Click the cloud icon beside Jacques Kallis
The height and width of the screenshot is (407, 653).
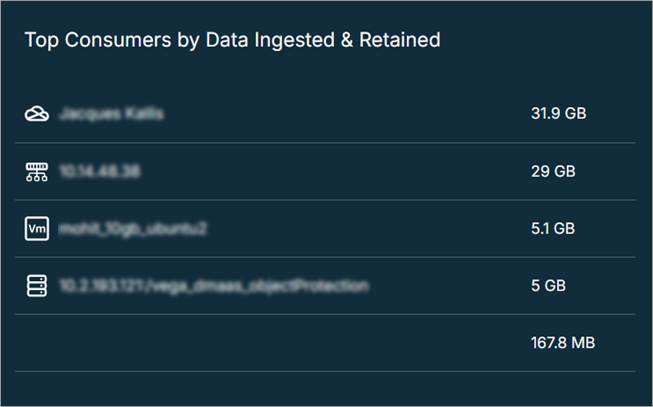coord(36,114)
